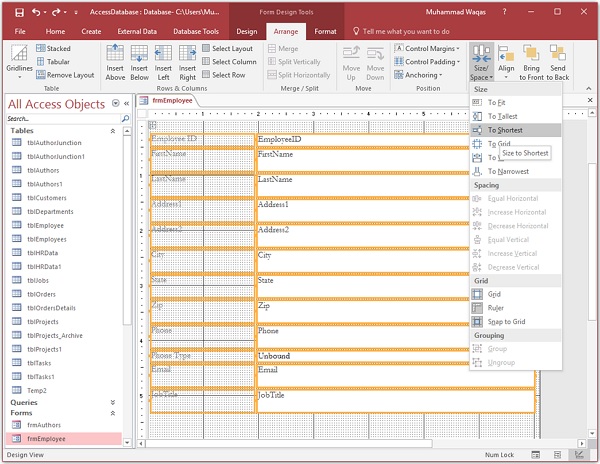Click the Bring to Front icon

coord(532,57)
